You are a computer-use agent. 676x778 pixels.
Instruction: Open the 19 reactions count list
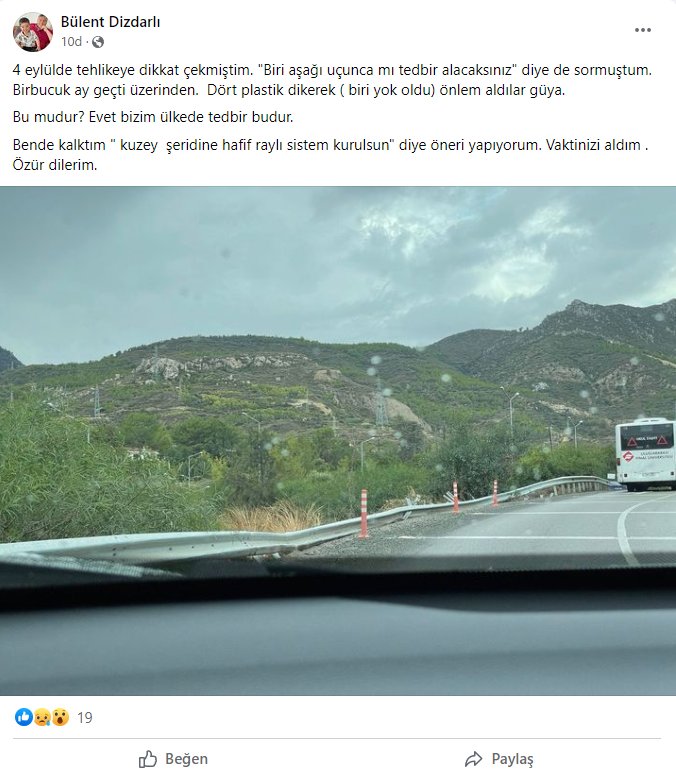(x=85, y=717)
